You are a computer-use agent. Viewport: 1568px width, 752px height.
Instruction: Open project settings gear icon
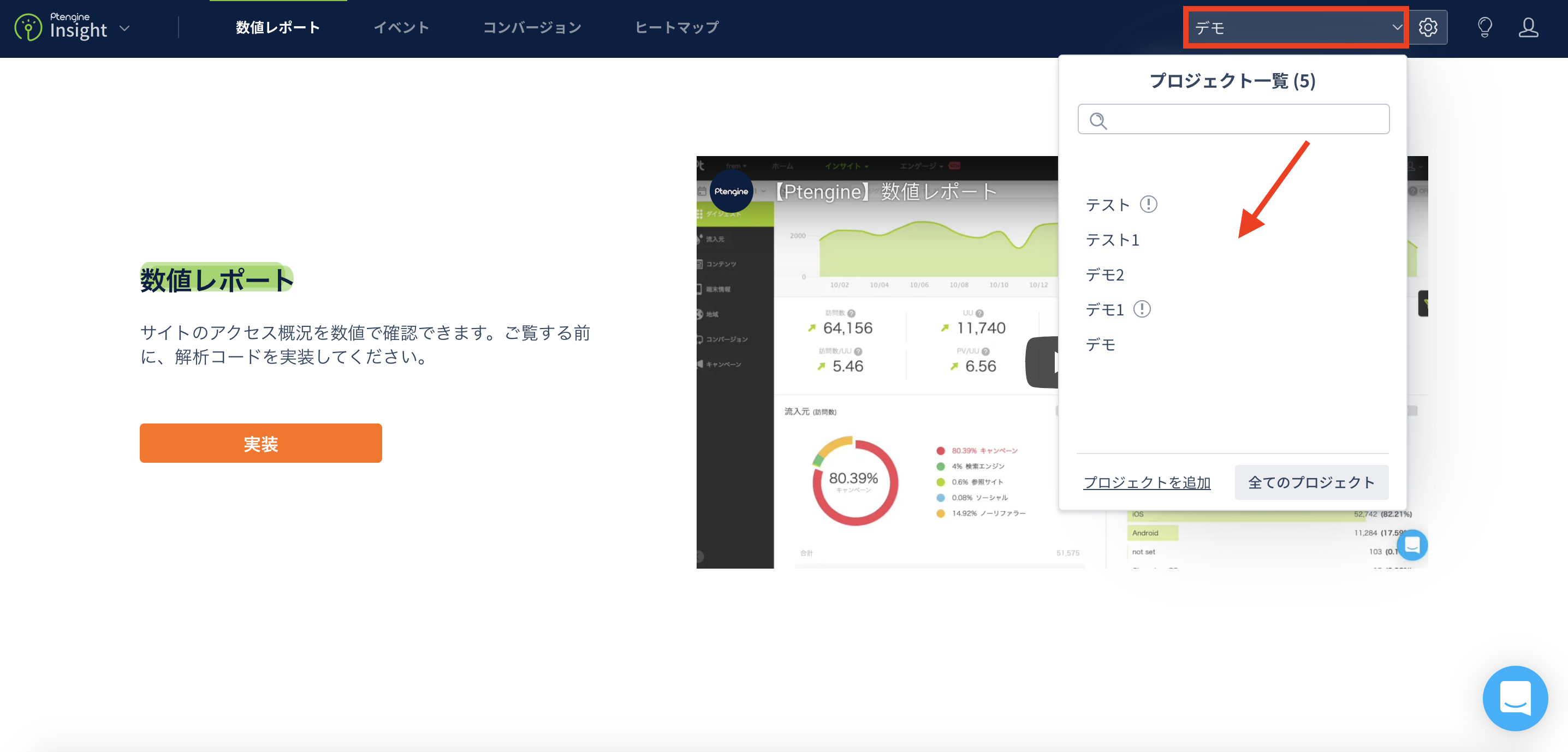1427,27
